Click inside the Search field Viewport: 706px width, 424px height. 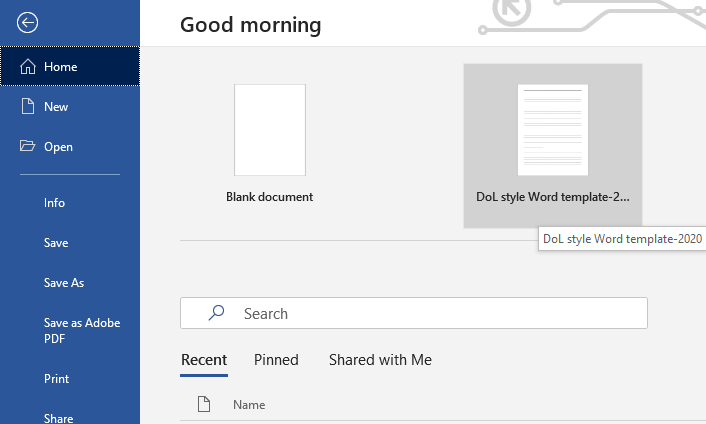(414, 313)
